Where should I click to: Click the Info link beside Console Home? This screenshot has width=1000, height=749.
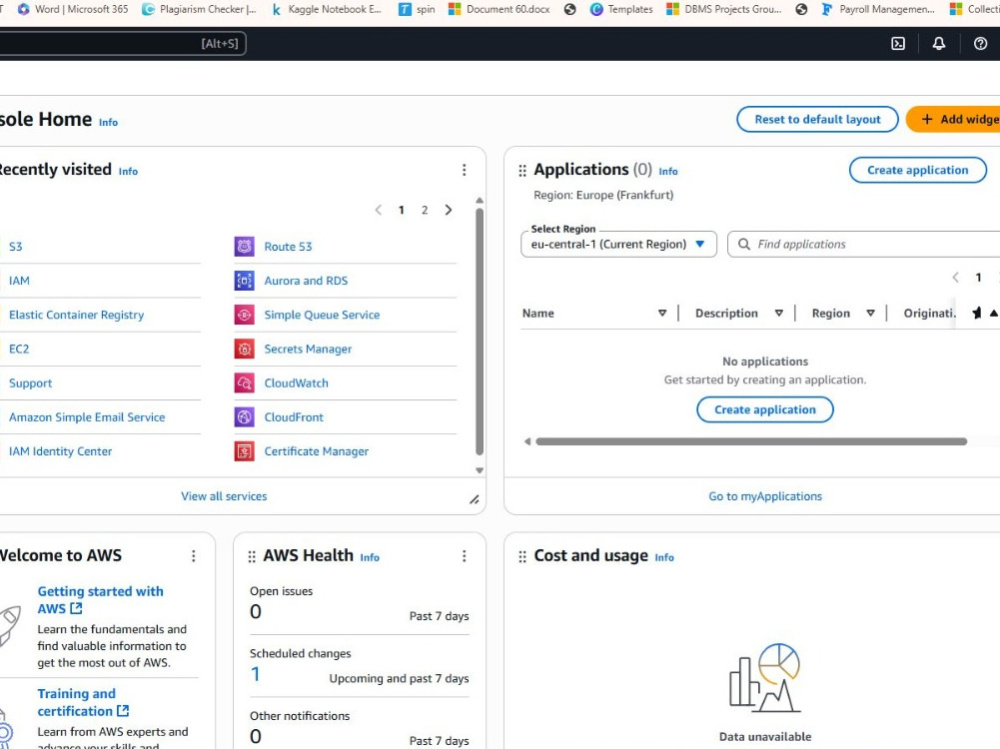[108, 122]
